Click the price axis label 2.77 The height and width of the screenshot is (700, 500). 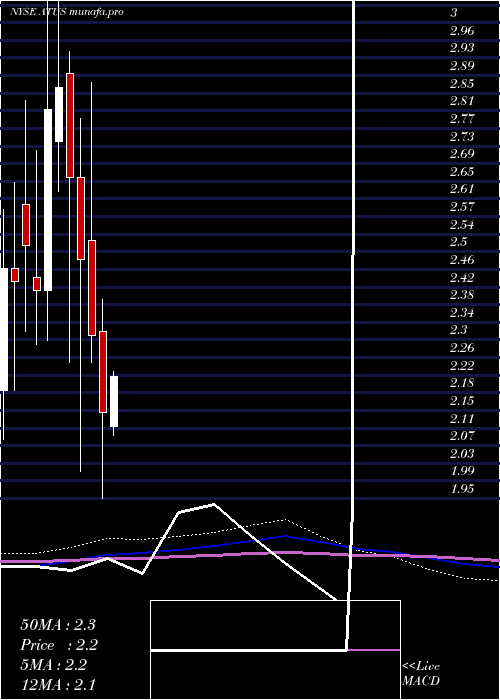462,119
